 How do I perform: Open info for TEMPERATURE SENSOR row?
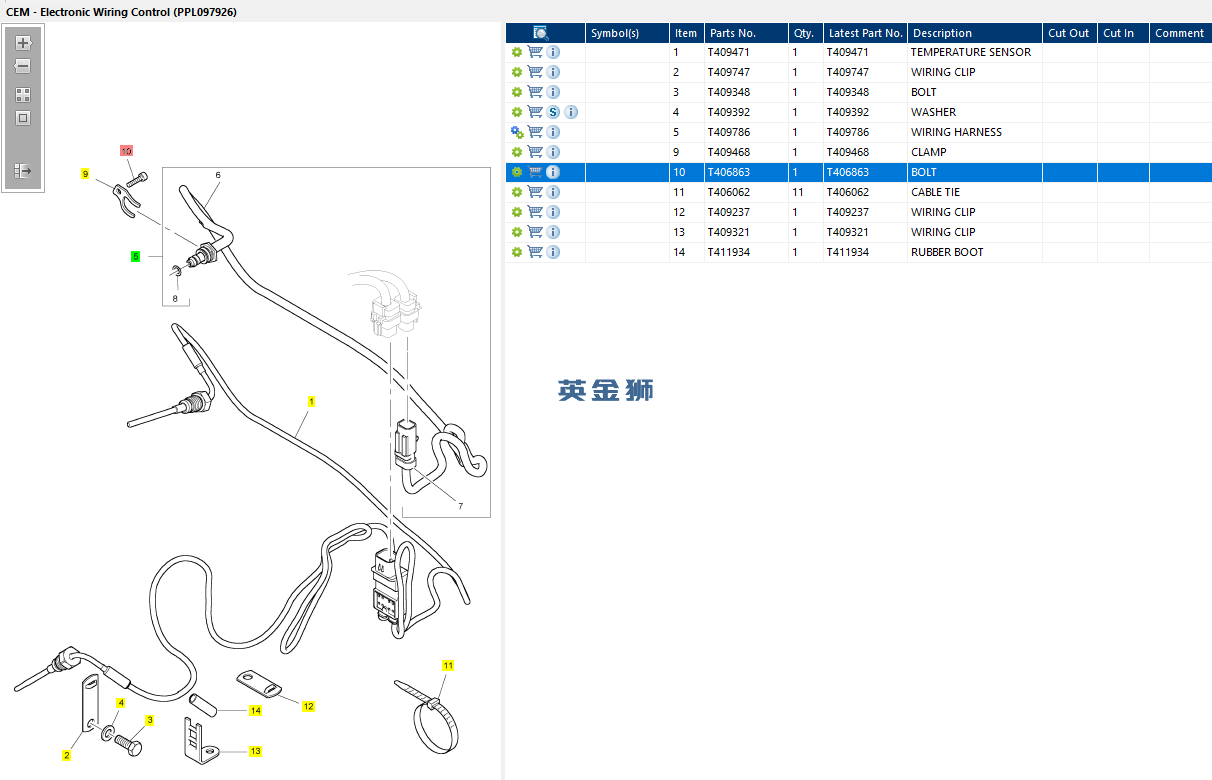point(553,52)
